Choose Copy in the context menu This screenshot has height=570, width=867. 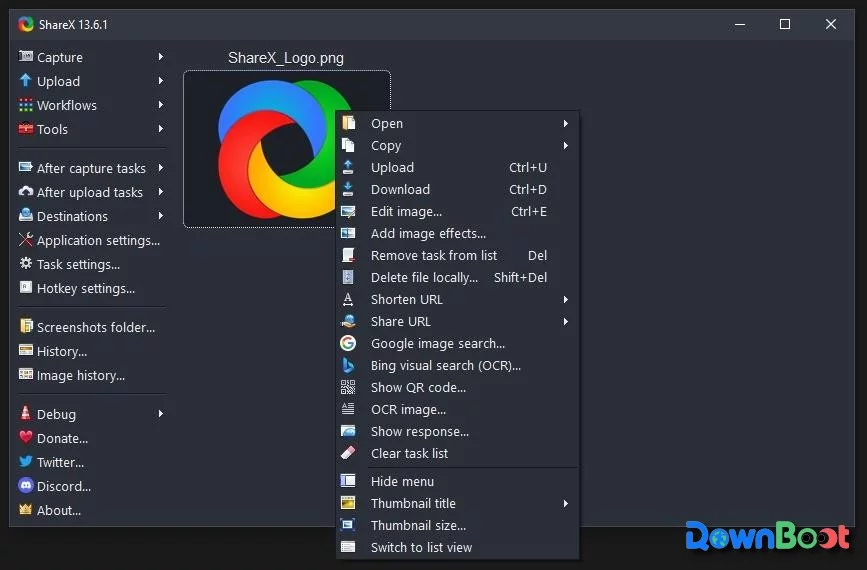tap(457, 145)
